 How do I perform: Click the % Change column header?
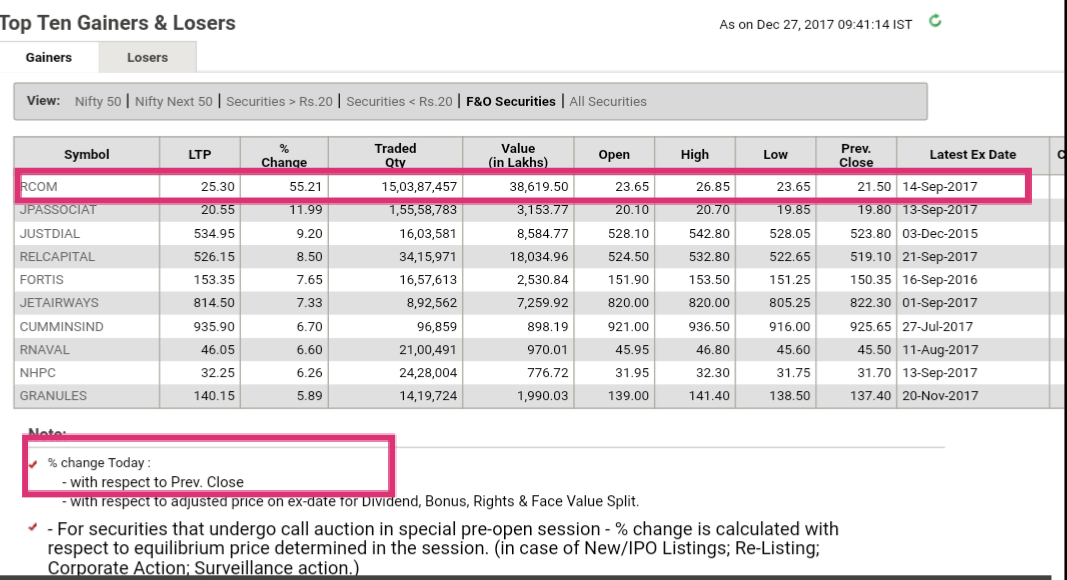click(x=284, y=155)
